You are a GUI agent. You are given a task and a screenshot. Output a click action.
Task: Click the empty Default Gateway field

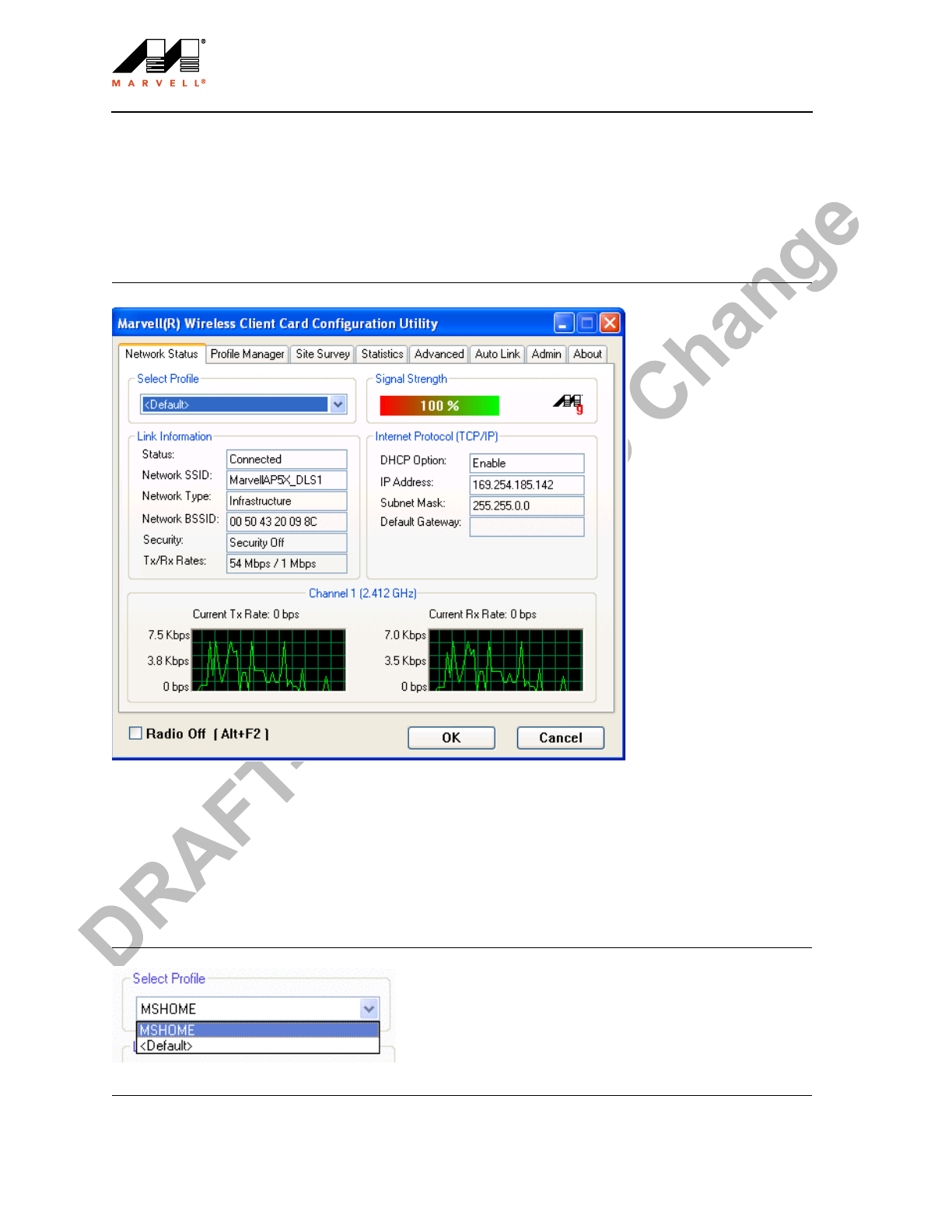click(x=527, y=527)
